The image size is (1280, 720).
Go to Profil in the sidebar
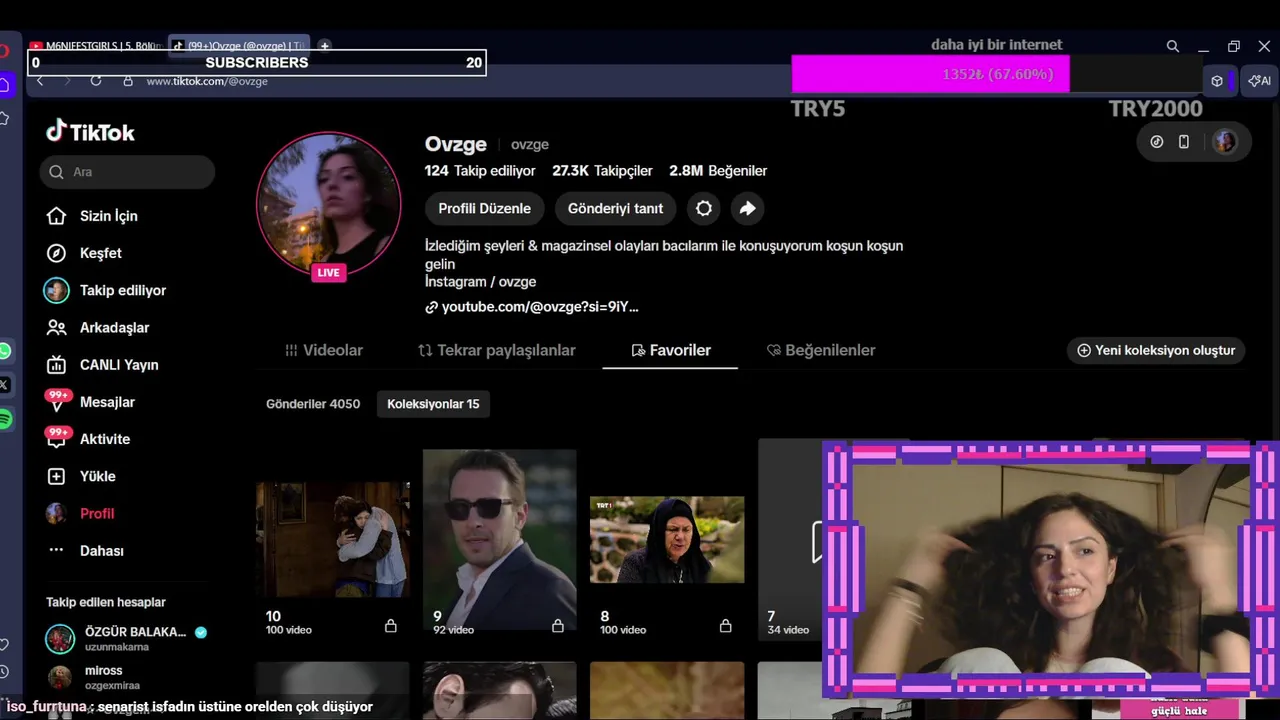click(x=97, y=513)
